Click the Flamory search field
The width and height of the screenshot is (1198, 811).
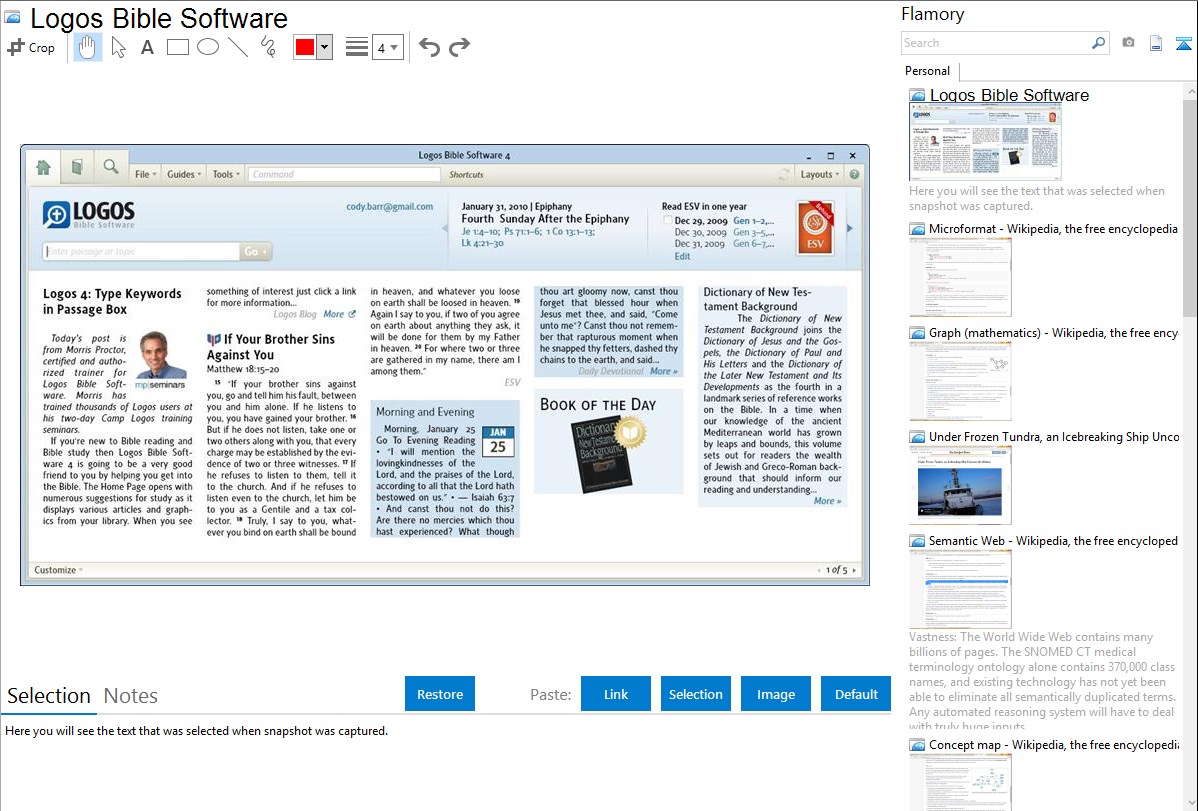point(995,43)
